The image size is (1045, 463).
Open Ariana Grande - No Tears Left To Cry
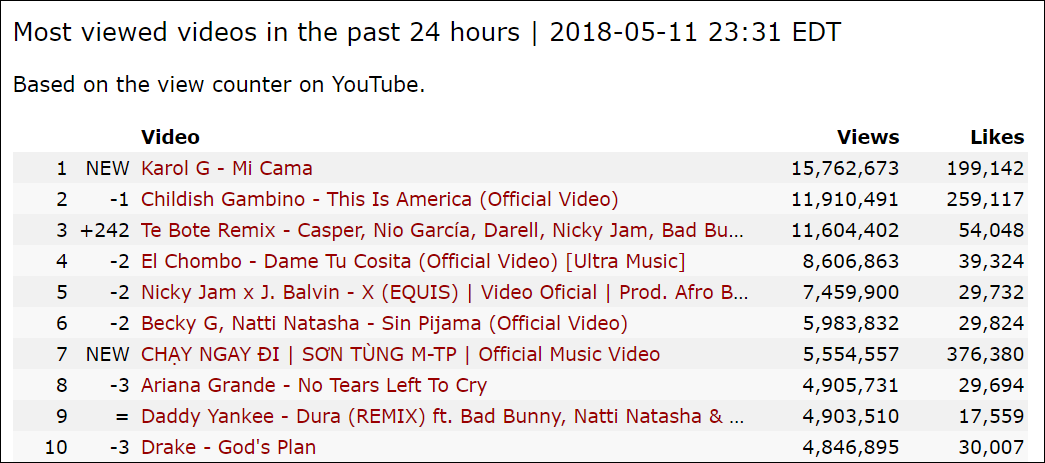(314, 385)
